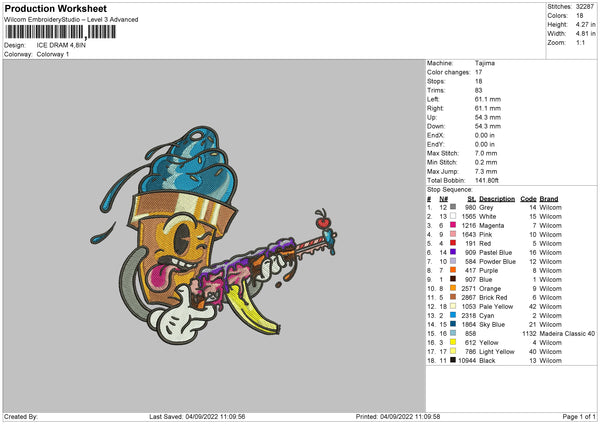The width and height of the screenshot is (600, 424).
Task: Click the stitch count 2571 in the Orange row
Action: tap(469, 289)
